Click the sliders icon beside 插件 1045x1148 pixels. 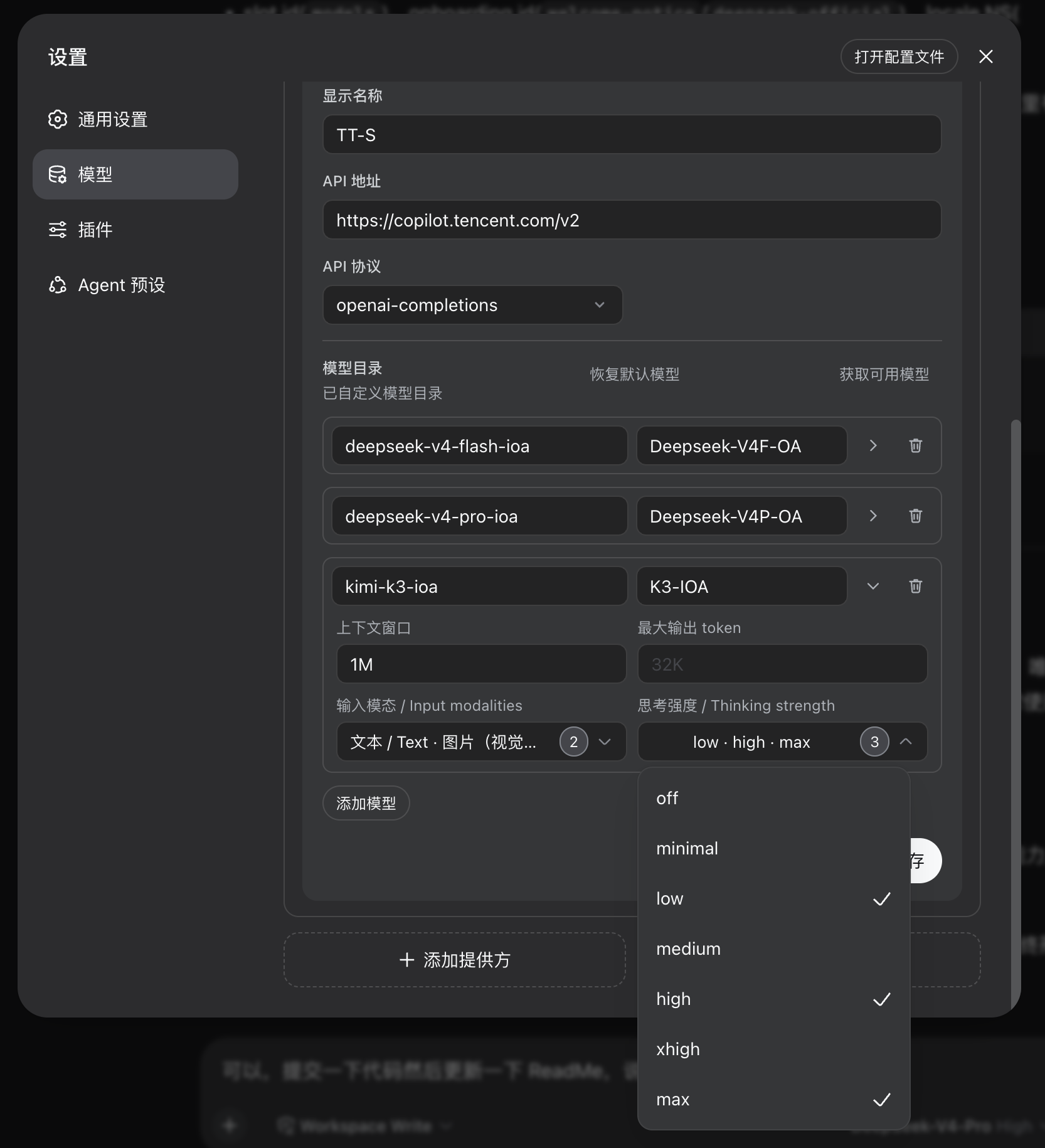click(x=58, y=230)
